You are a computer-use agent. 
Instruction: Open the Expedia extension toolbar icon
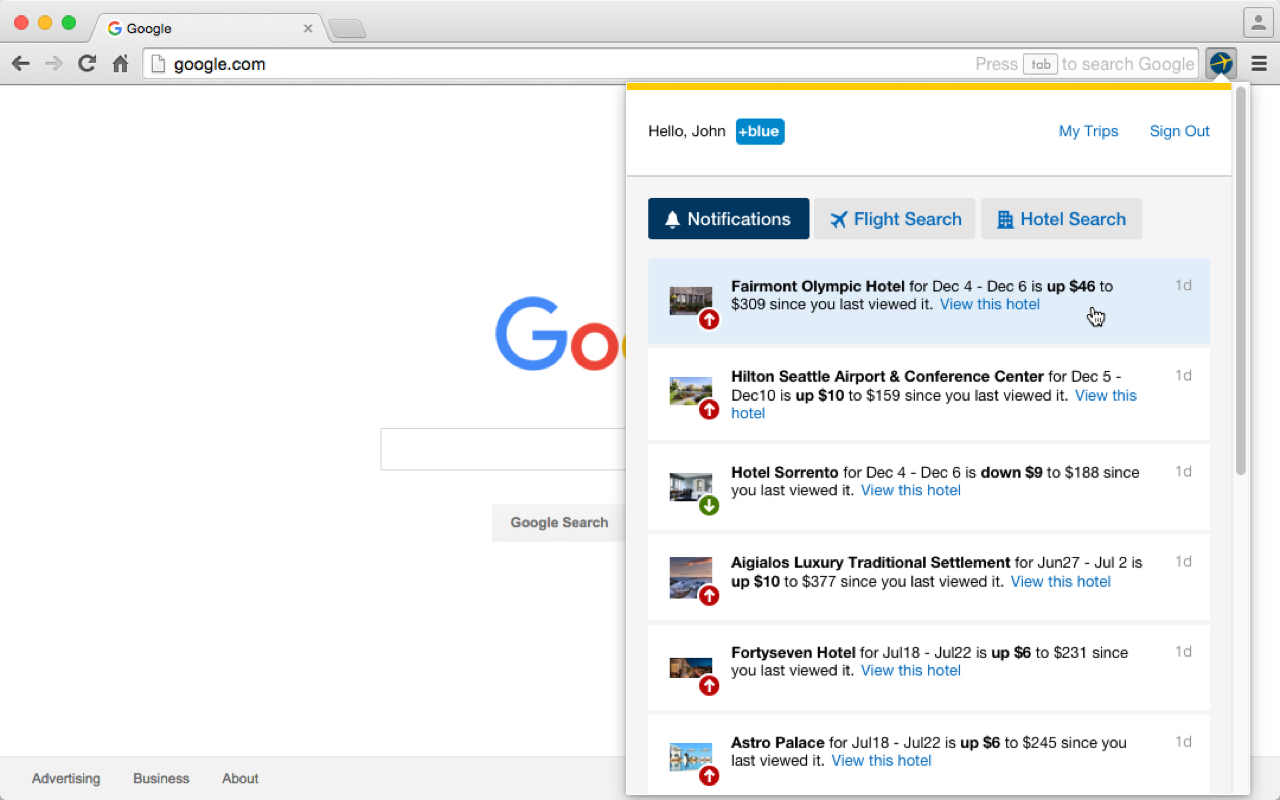pos(1221,64)
